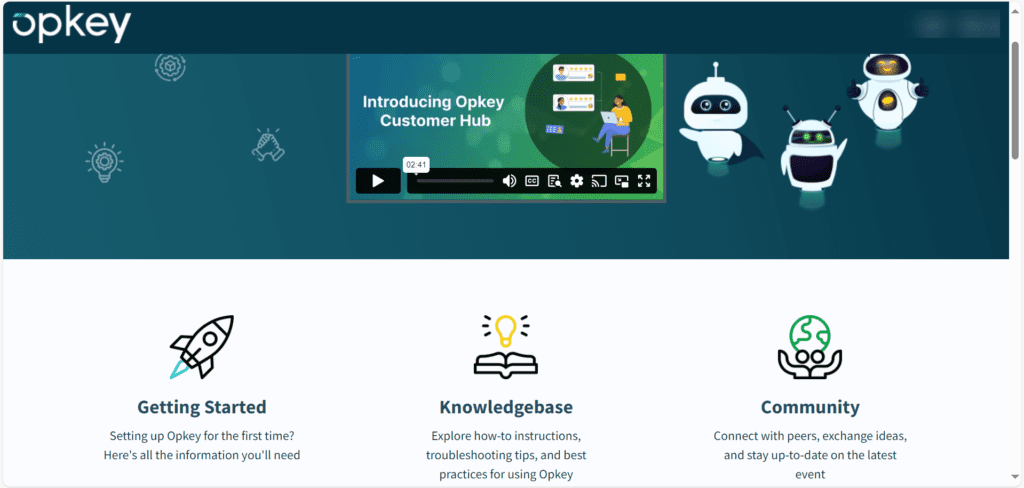Mute the video volume speaker icon
The image size is (1024, 488).
coord(509,181)
